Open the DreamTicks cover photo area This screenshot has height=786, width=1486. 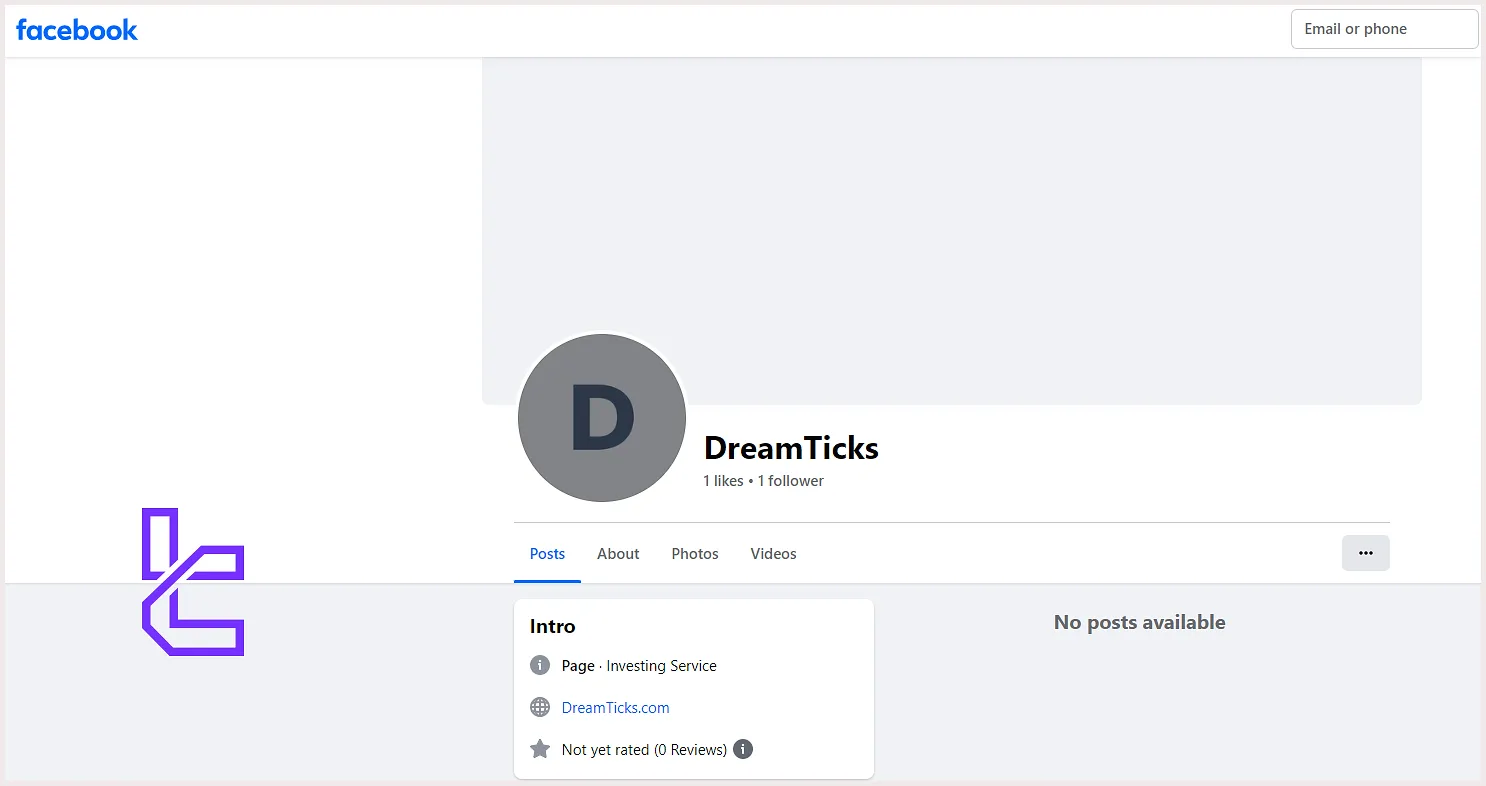click(951, 230)
